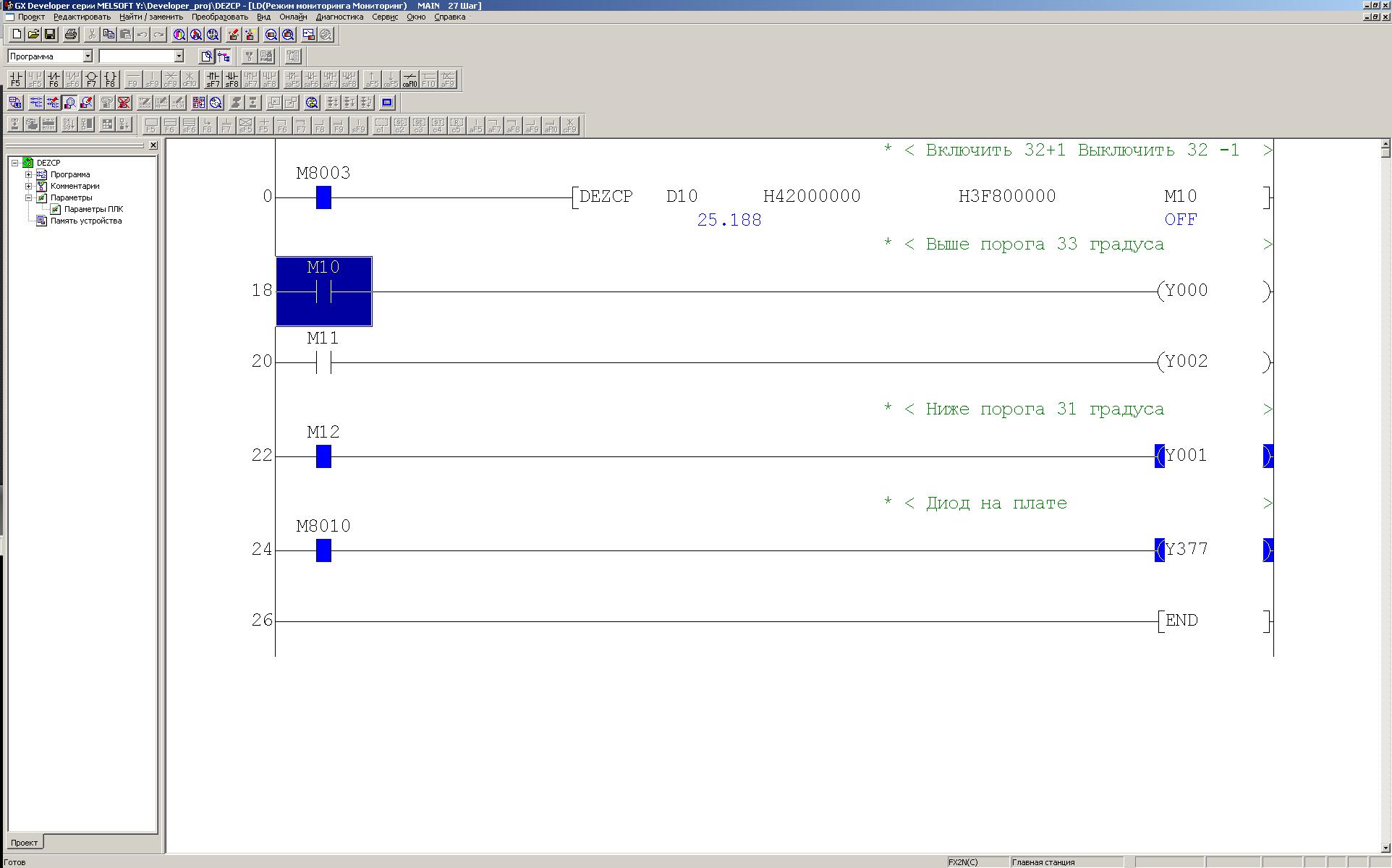Insert a closed contact using the F6 icon
Viewport: 1392px width, 868px height.
click(x=54, y=79)
